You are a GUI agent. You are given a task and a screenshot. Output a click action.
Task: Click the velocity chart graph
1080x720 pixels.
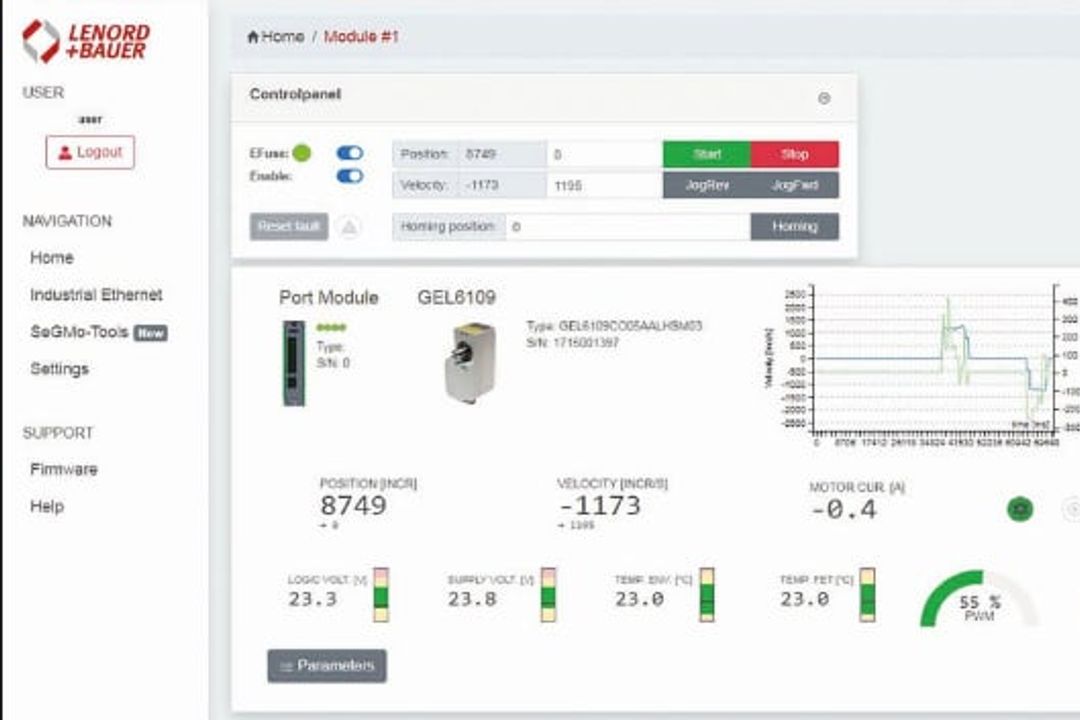tap(923, 367)
